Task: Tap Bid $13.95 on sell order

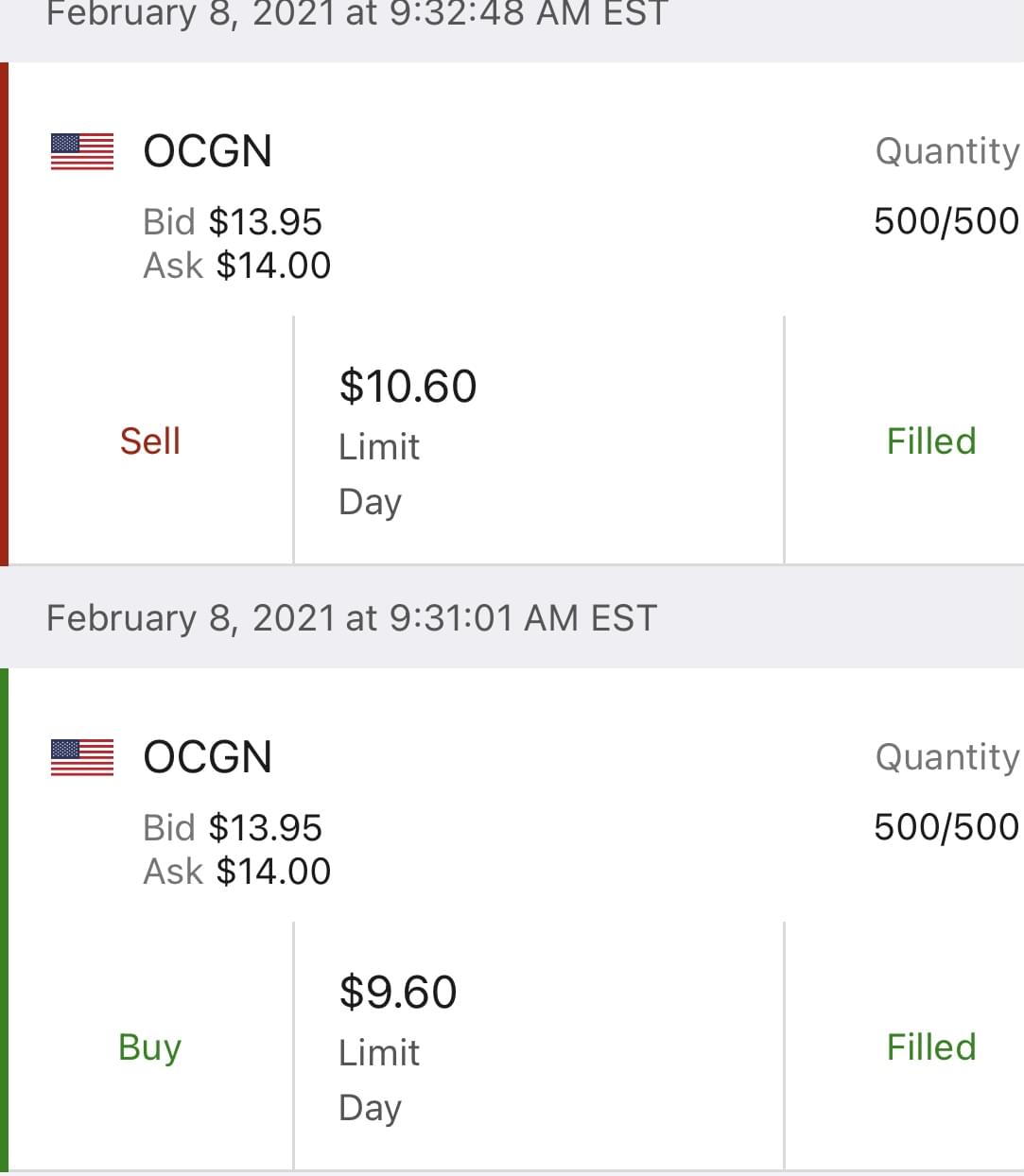Action: pos(233,222)
